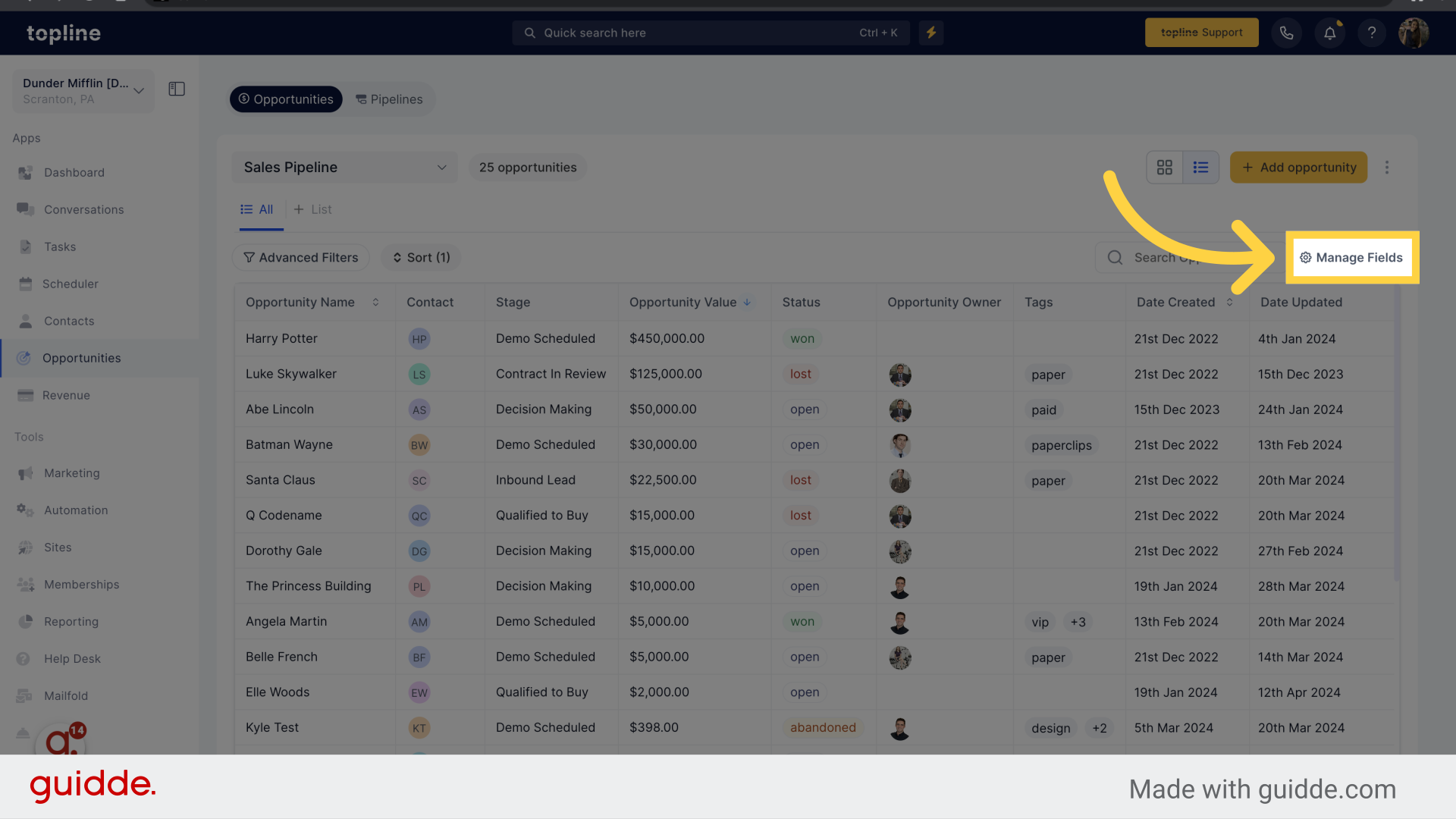
Task: Click the table vertical scrollbar
Action: click(x=1398, y=434)
